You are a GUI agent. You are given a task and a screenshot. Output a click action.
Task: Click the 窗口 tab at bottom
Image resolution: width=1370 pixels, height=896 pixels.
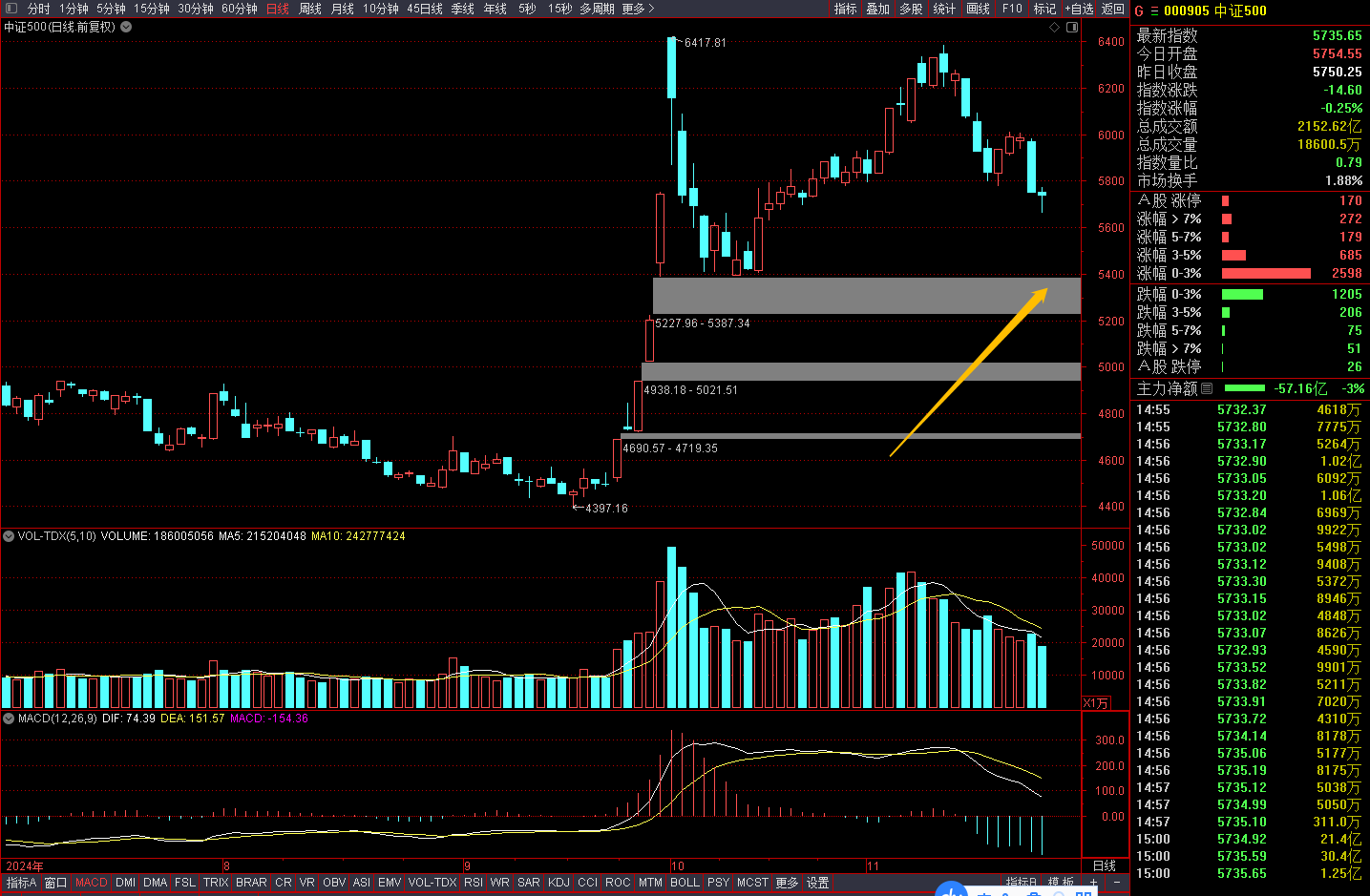[56, 883]
